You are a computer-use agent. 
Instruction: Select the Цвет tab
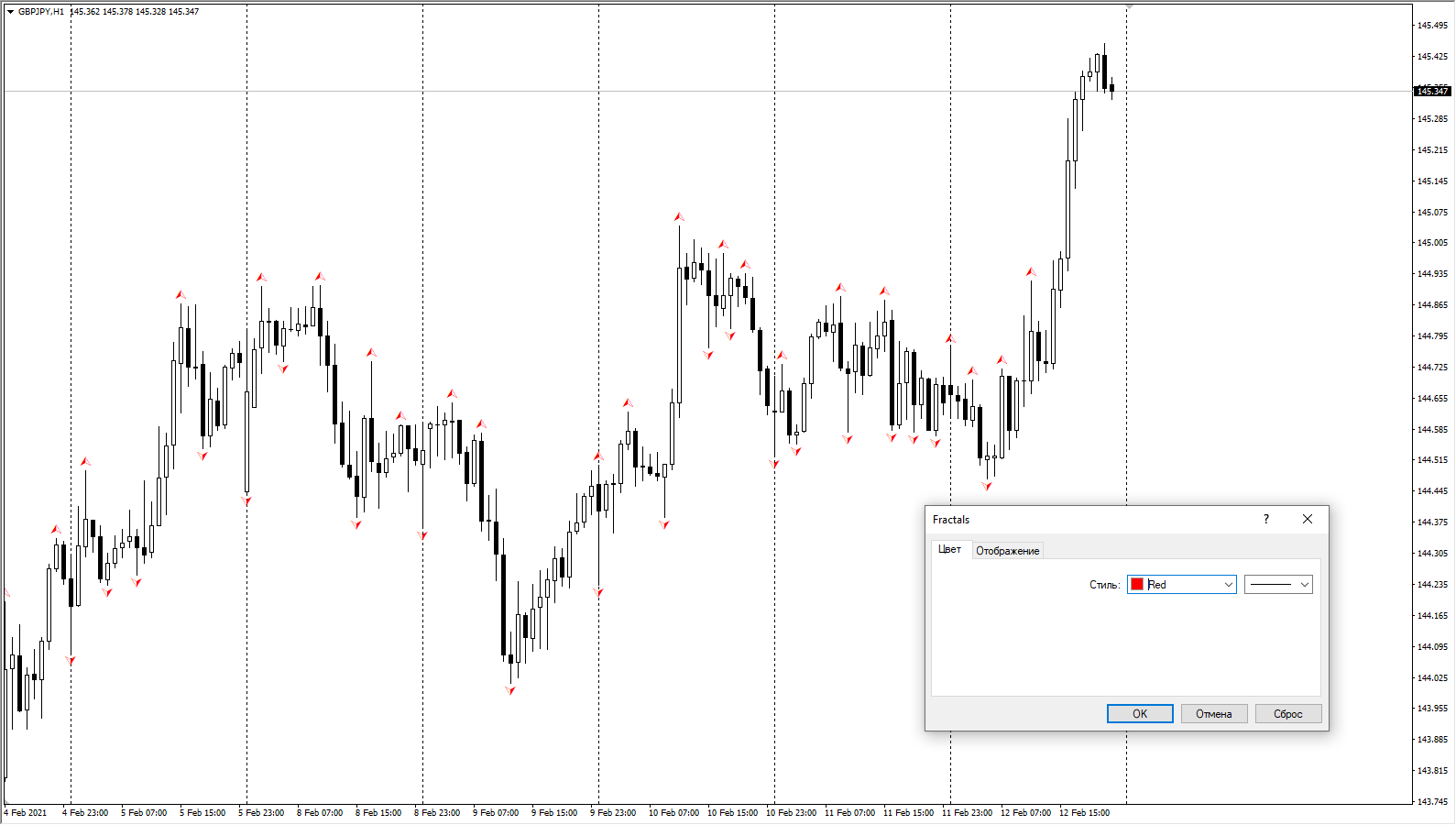949,549
